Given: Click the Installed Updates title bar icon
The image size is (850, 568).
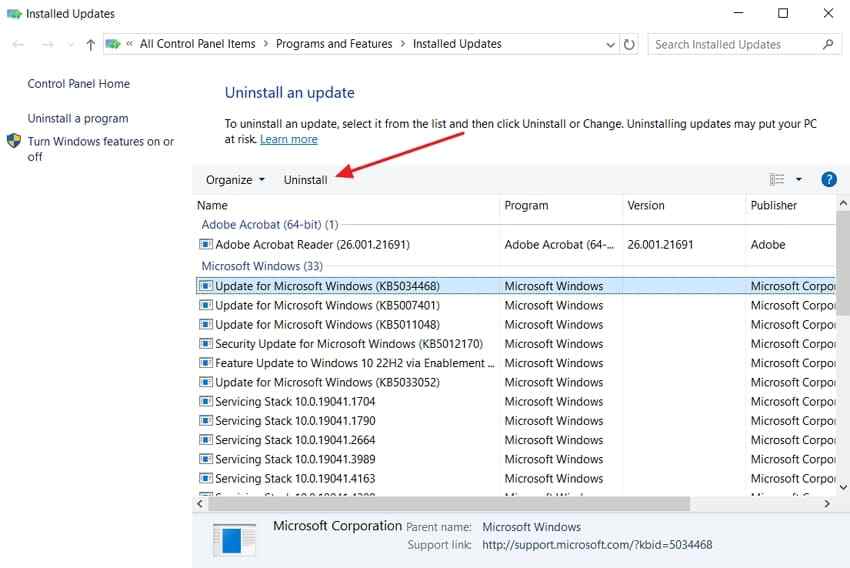Looking at the screenshot, I should click(x=14, y=14).
